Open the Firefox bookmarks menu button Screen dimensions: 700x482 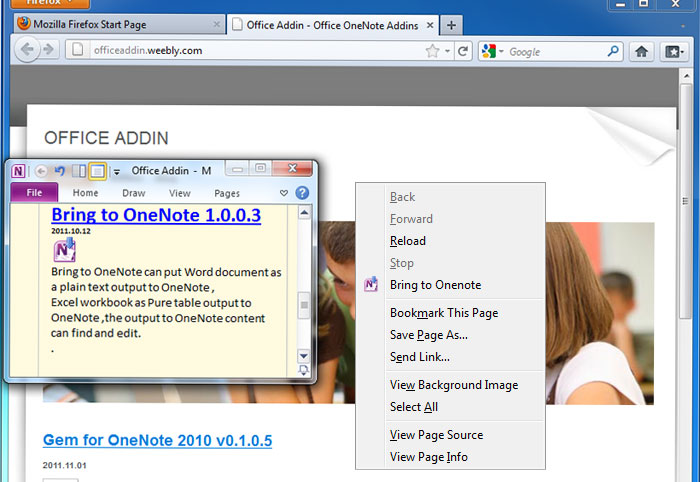[x=674, y=51]
